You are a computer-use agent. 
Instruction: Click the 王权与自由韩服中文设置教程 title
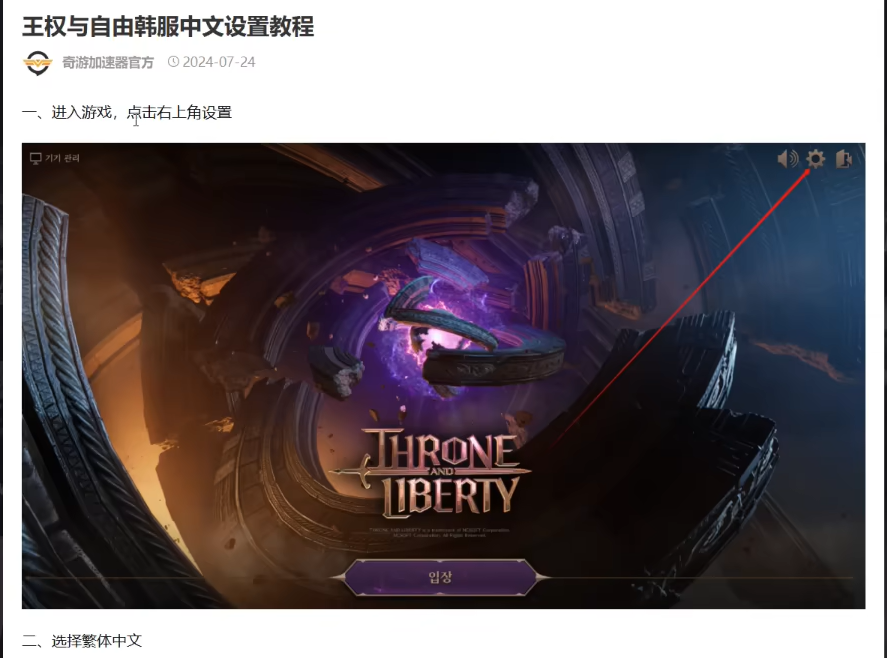pyautogui.click(x=168, y=27)
